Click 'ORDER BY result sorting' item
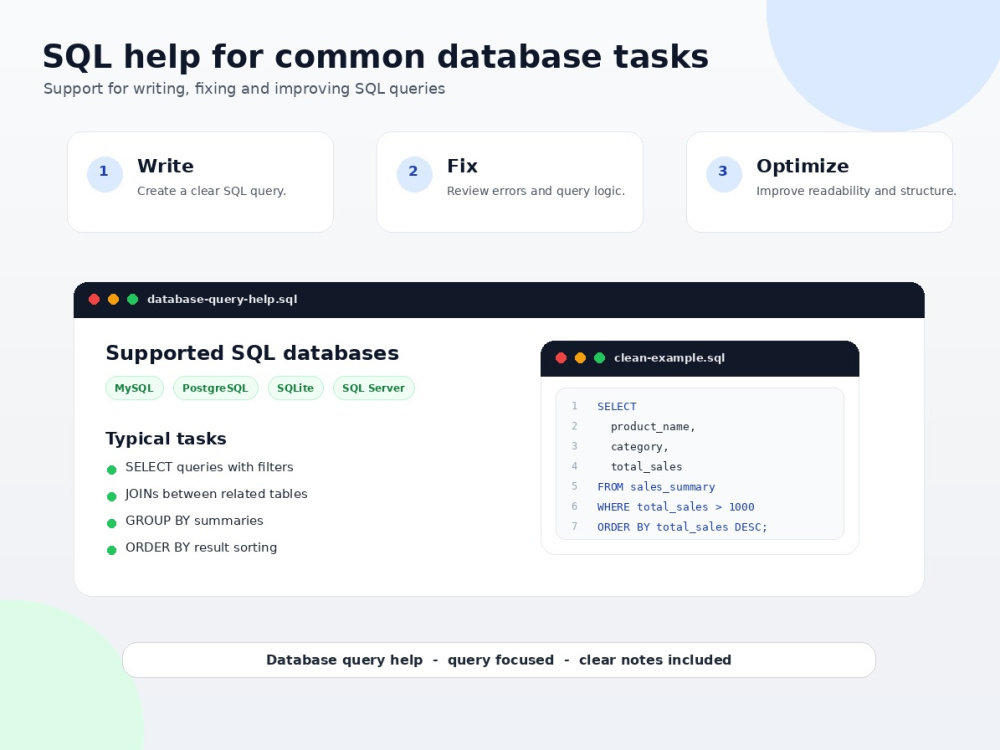The width and height of the screenshot is (1000, 750). pyautogui.click(x=201, y=548)
